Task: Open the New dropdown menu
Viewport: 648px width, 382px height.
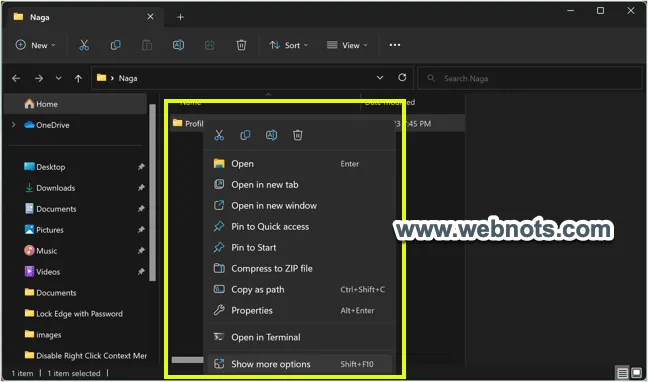Action: (36, 45)
